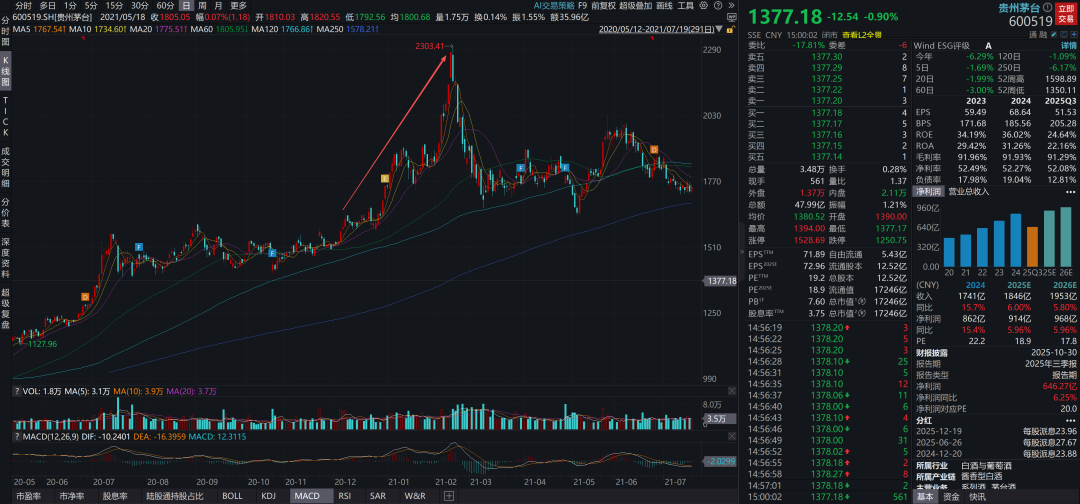Select the 多日 multi-day period

48,6
